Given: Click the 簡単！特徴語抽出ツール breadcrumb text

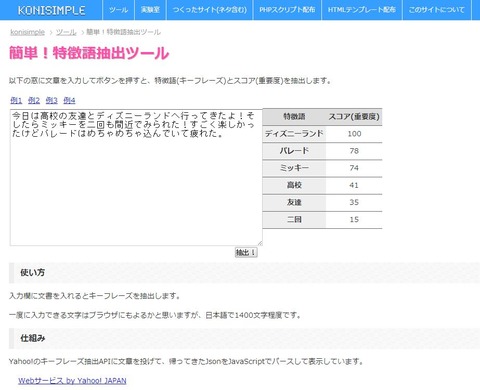Looking at the screenshot, I should (123, 32).
